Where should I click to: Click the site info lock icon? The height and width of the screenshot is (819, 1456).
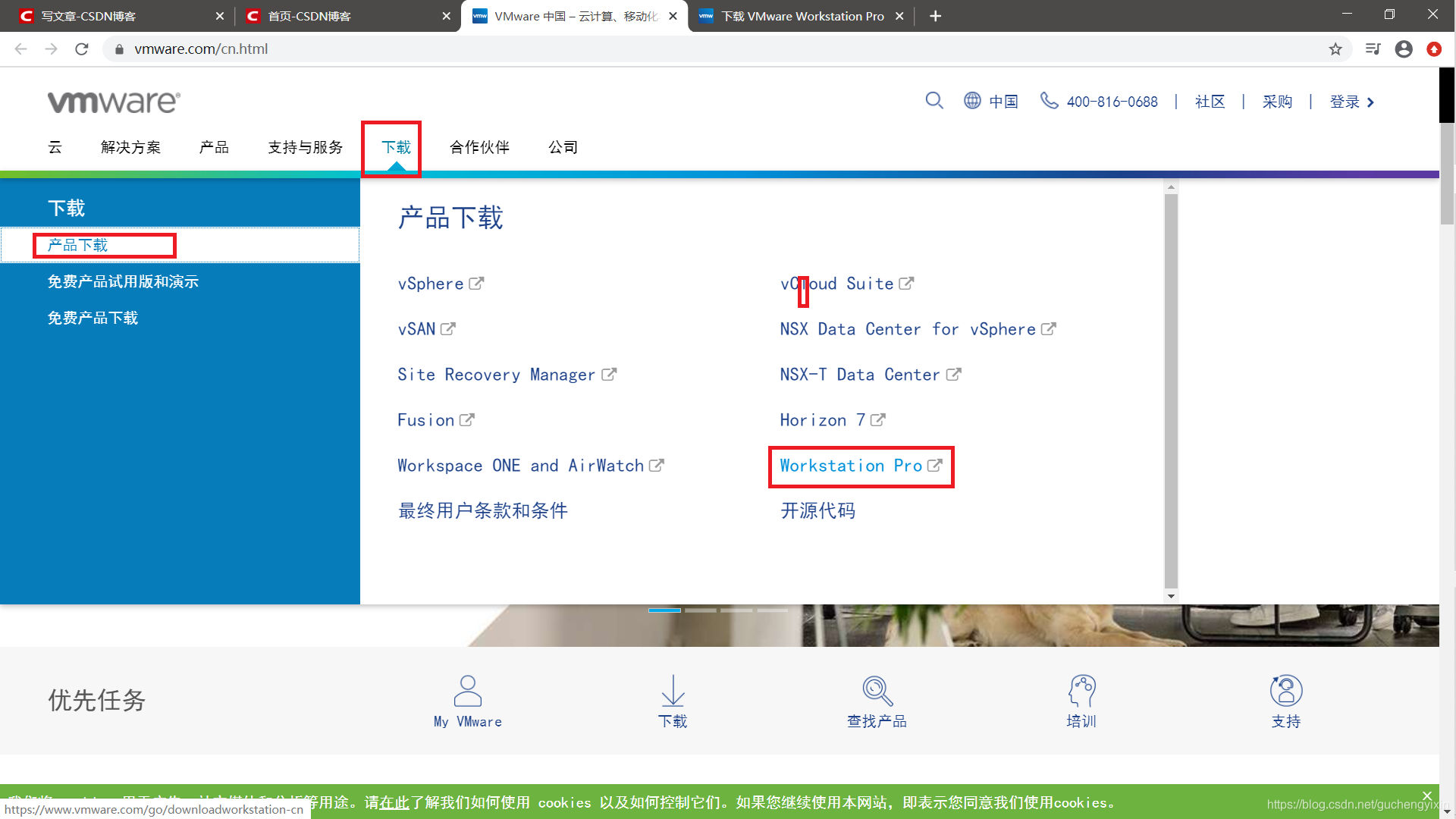pyautogui.click(x=119, y=49)
